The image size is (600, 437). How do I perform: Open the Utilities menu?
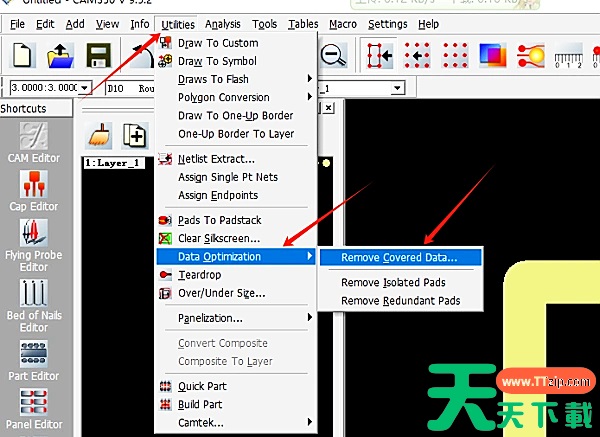pos(178,24)
